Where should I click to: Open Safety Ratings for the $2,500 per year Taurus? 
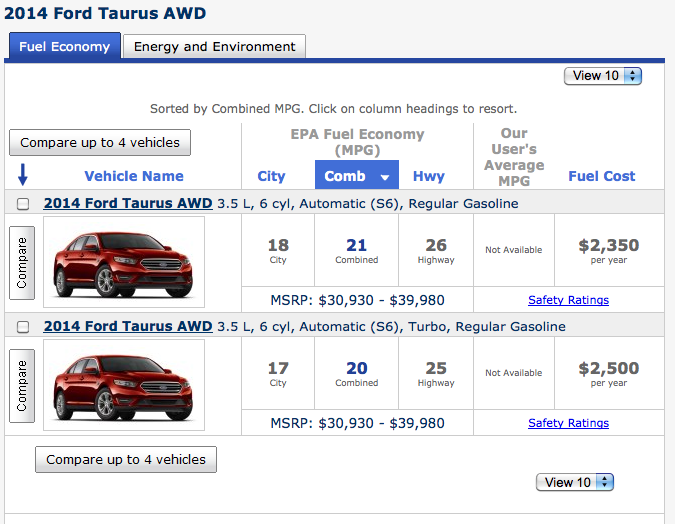[x=568, y=423]
